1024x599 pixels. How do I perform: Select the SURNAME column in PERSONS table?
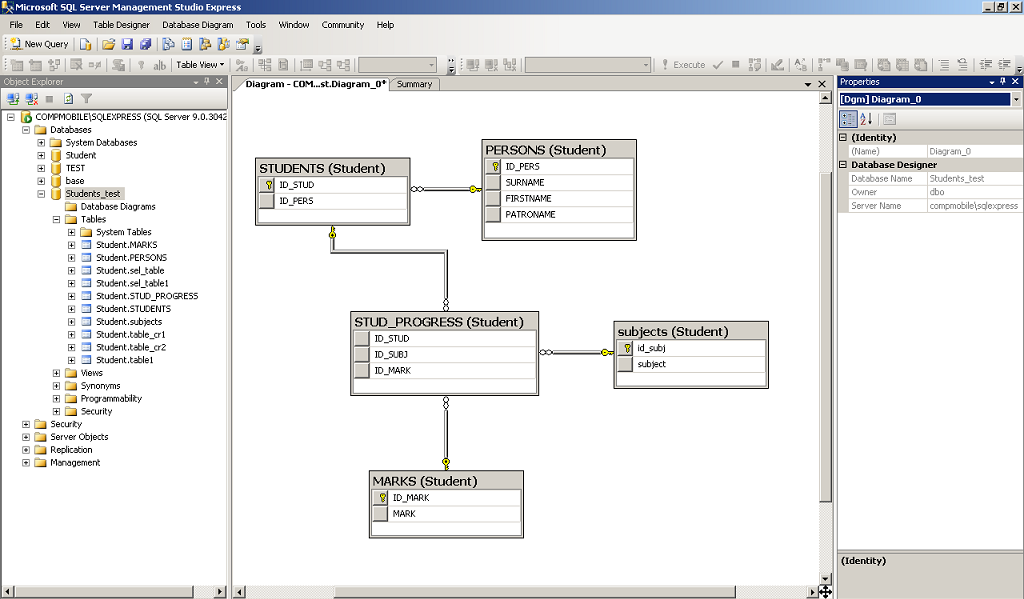[x=559, y=182]
